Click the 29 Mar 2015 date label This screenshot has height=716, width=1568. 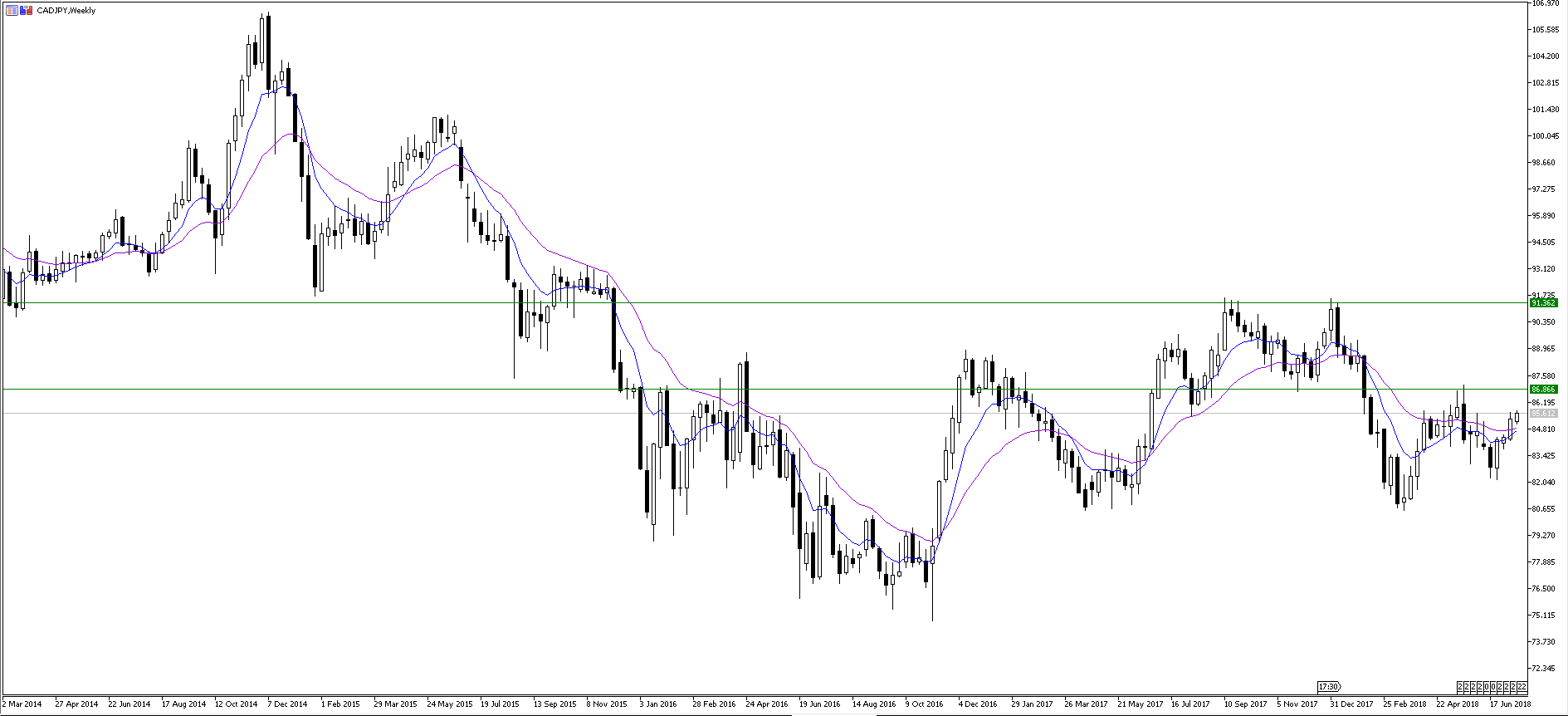point(395,704)
